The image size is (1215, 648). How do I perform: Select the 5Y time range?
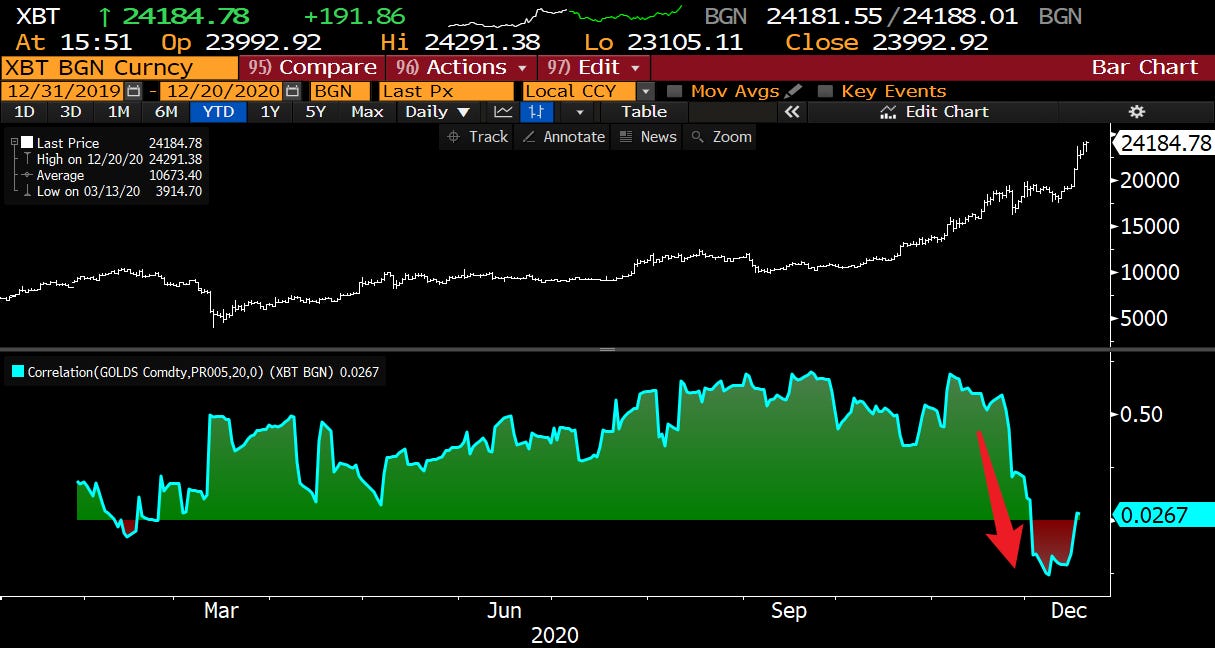(316, 112)
